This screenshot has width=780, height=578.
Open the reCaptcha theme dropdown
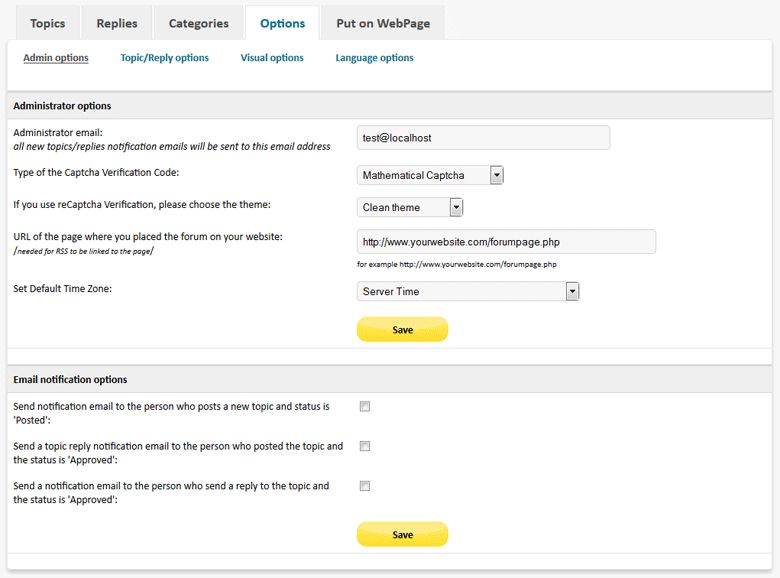410,207
